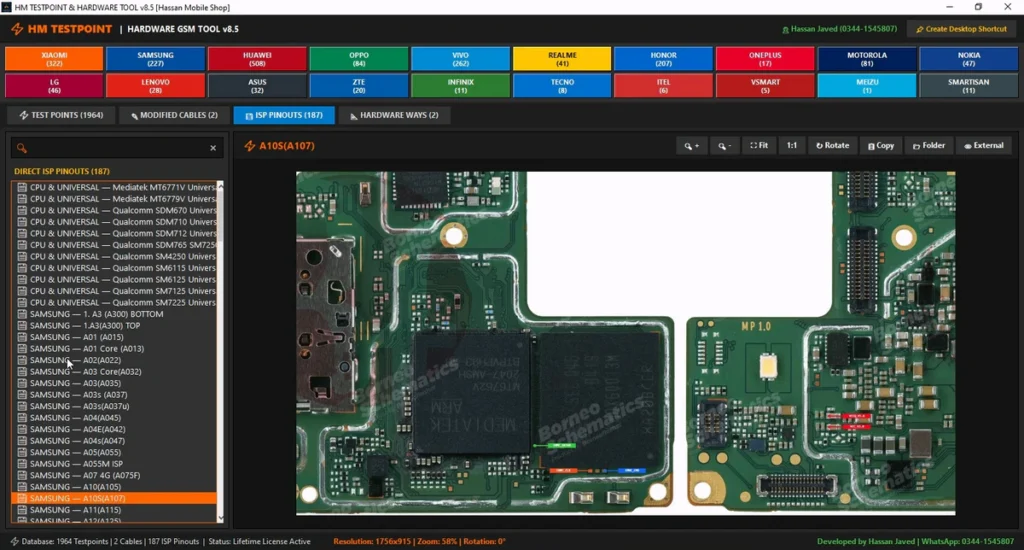Click the document icon beside SAMSUNG A04(A045)
Image resolution: width=1024 pixels, height=550 pixels.
point(22,418)
